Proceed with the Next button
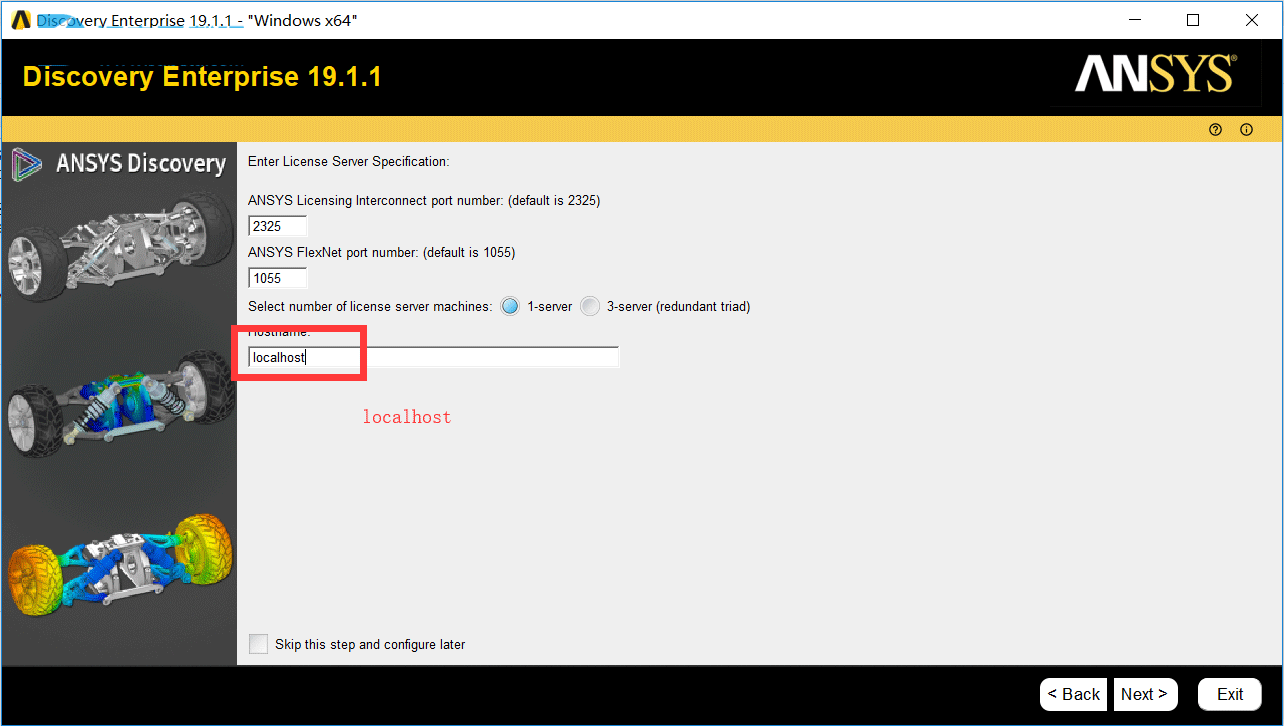The width and height of the screenshot is (1284, 726). click(x=1144, y=694)
